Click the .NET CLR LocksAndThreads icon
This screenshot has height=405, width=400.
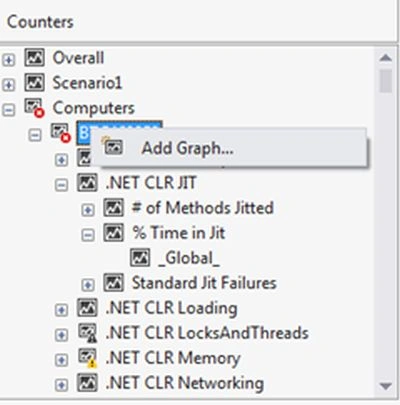[x=87, y=333]
